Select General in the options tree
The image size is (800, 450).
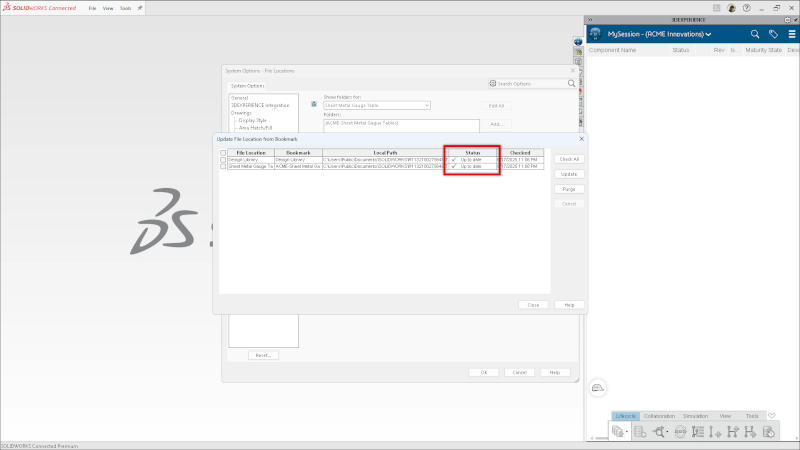(239, 97)
